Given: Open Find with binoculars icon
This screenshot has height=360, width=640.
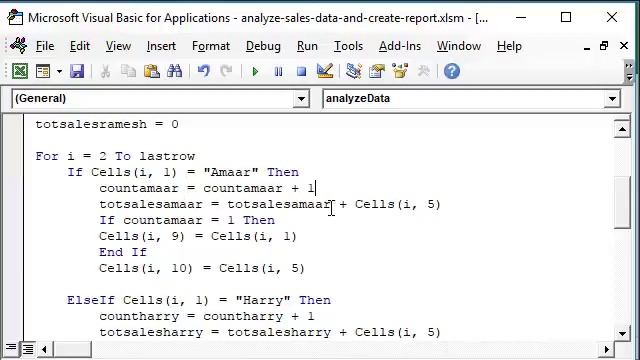Looking at the screenshot, I should tap(175, 71).
